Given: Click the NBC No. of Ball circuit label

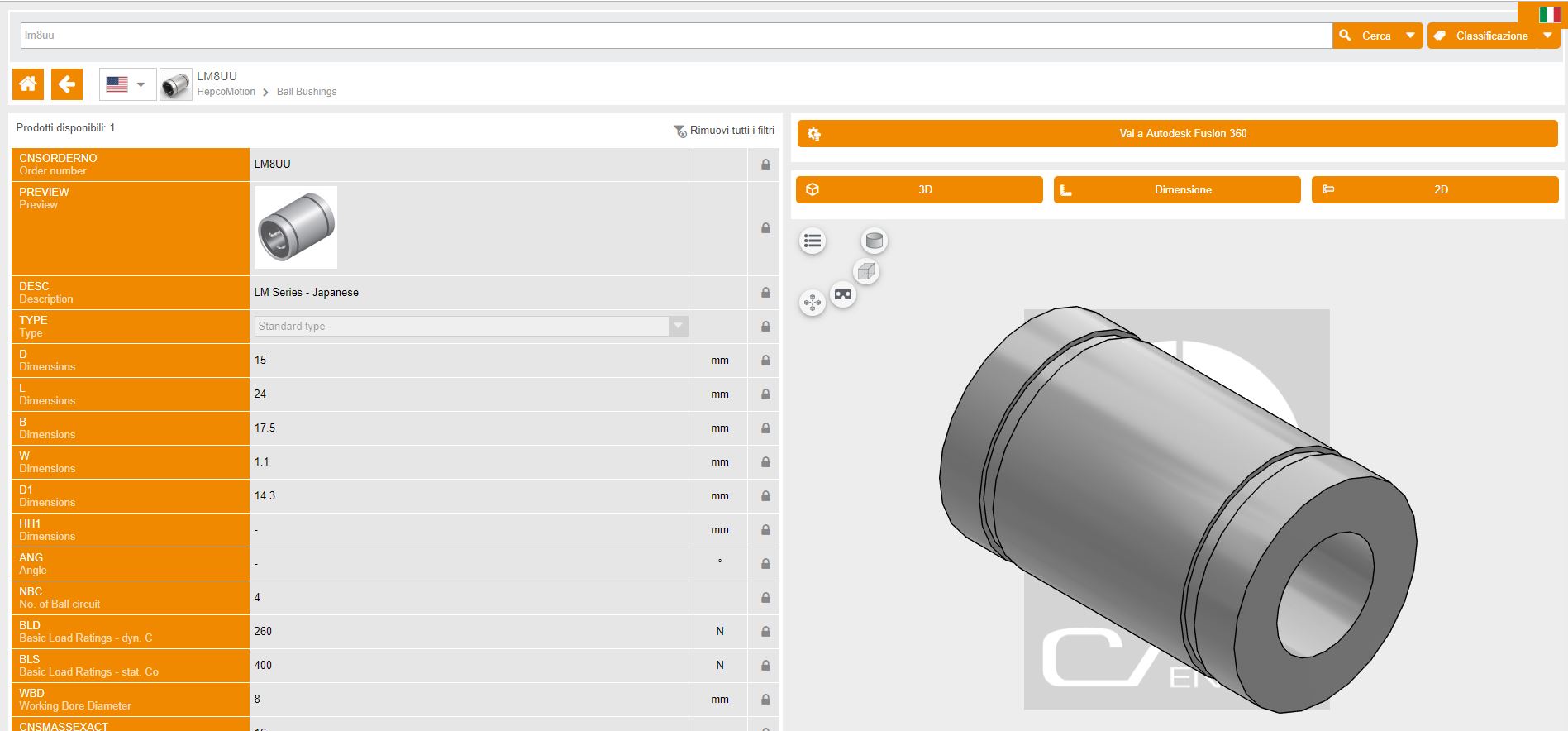Looking at the screenshot, I should (x=60, y=598).
